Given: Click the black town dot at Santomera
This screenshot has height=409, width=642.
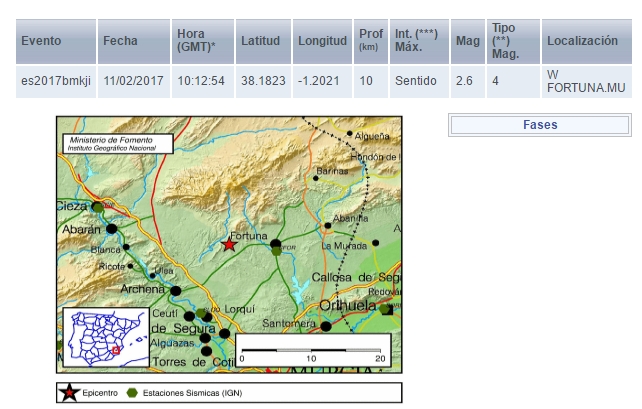Looking at the screenshot, I should 326,326.
